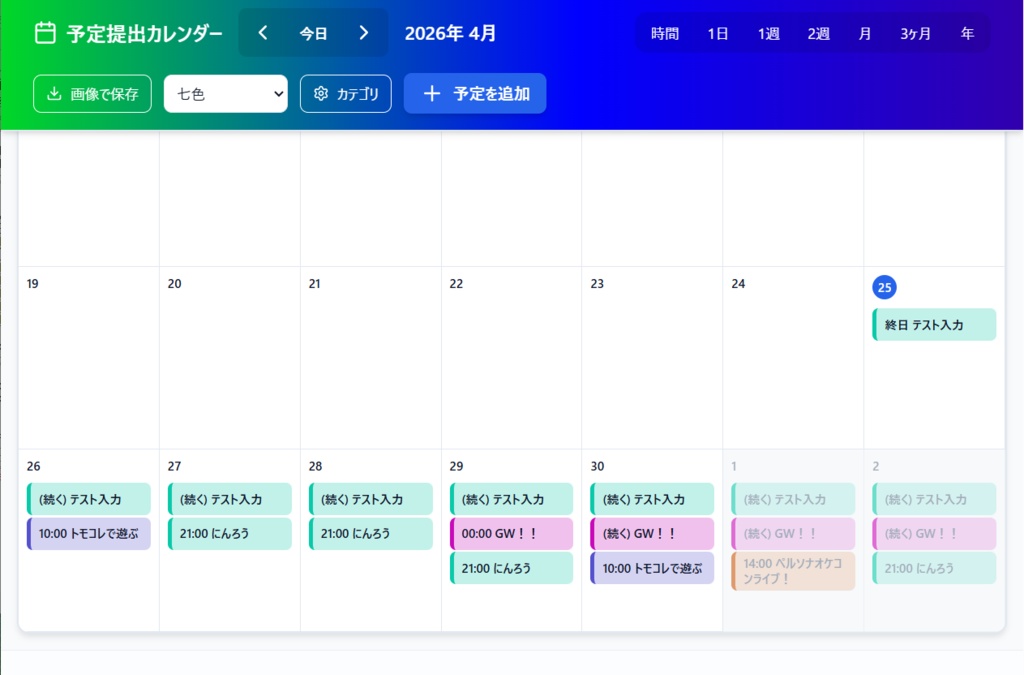
Task: Click the plus icon on 予定を追加
Action: pyautogui.click(x=432, y=94)
